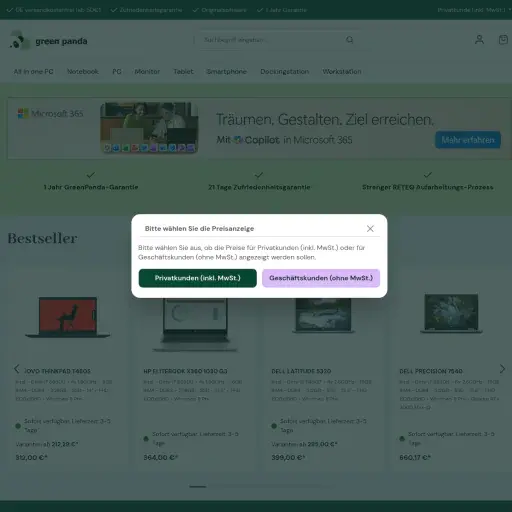
Task: Click the 660,17 € price
Action: (415, 458)
